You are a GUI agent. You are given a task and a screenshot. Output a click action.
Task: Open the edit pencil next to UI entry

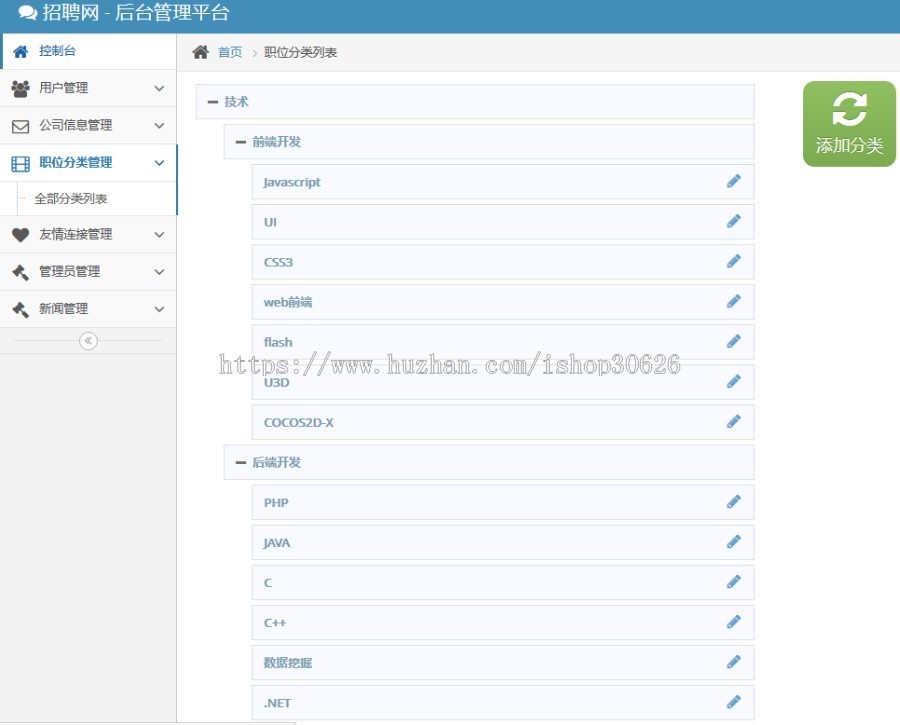734,221
